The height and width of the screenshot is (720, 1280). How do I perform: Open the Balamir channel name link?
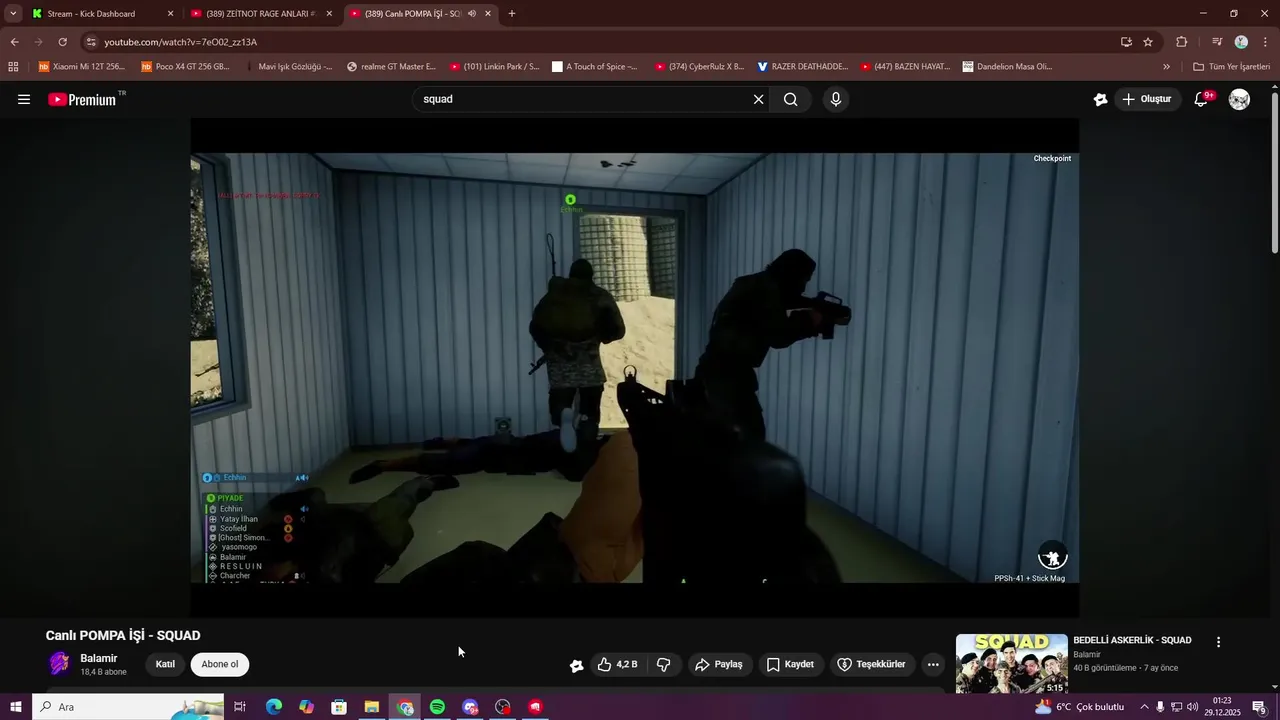coord(99,658)
